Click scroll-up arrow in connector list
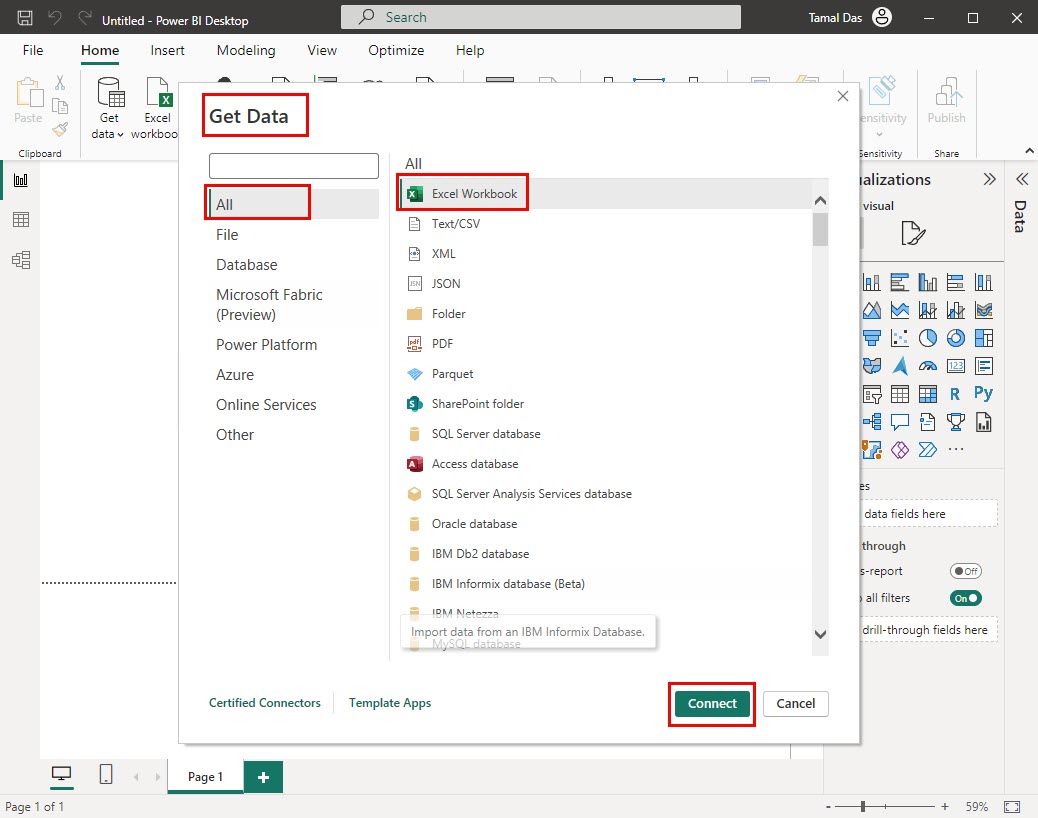 coord(820,201)
